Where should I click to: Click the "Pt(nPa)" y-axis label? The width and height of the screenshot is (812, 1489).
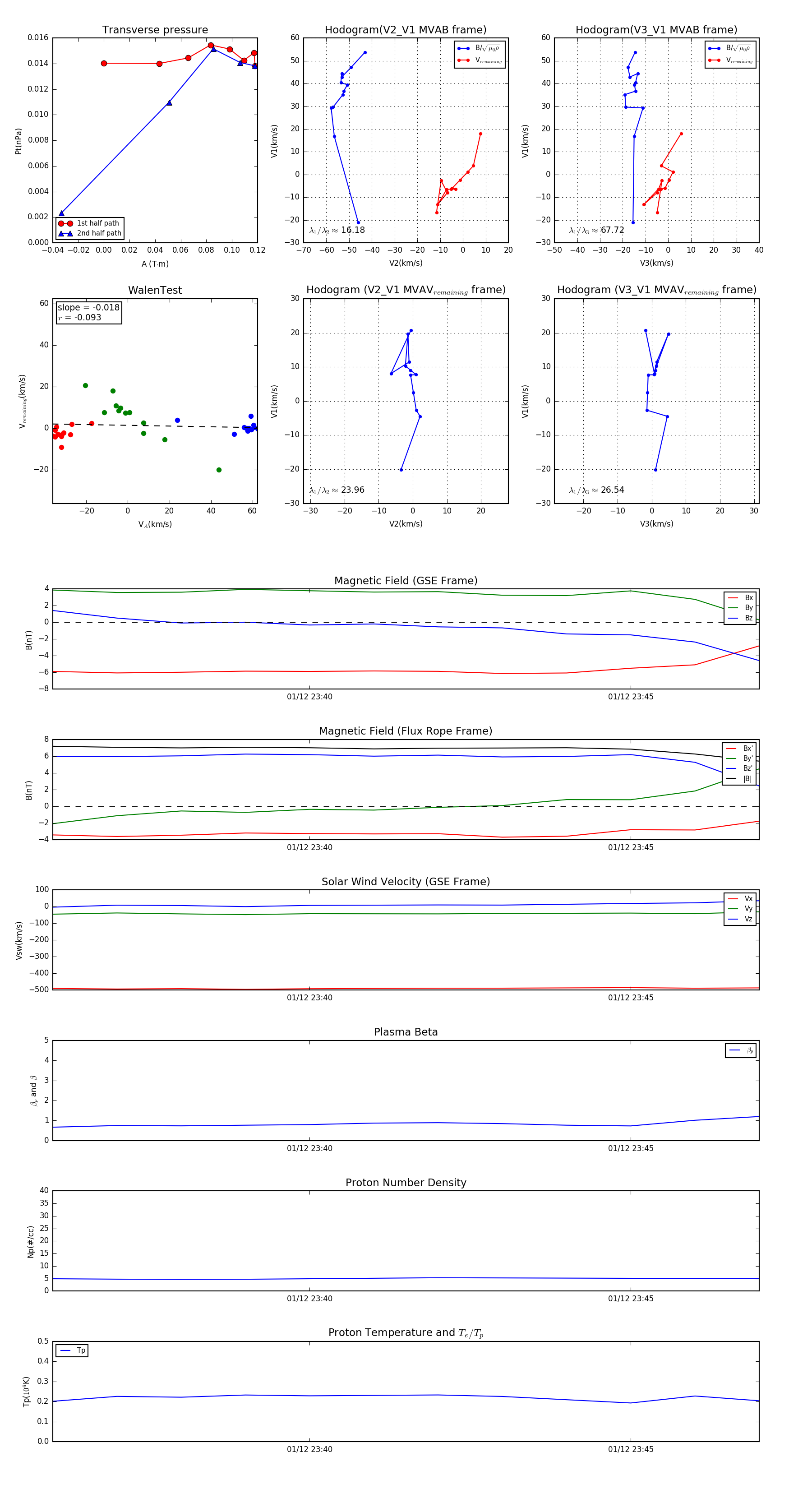tap(18, 141)
